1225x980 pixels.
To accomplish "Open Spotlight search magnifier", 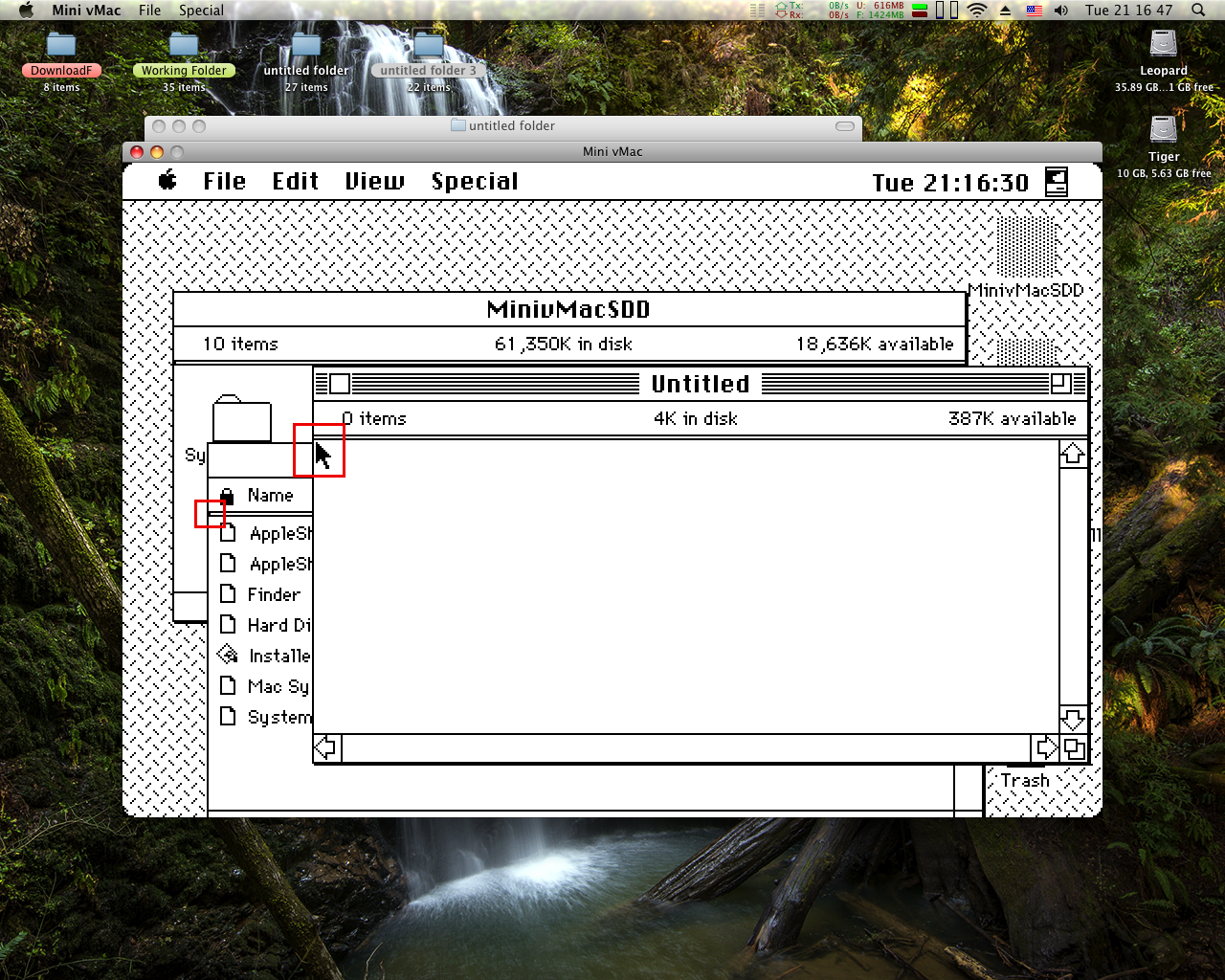I will click(x=1198, y=10).
